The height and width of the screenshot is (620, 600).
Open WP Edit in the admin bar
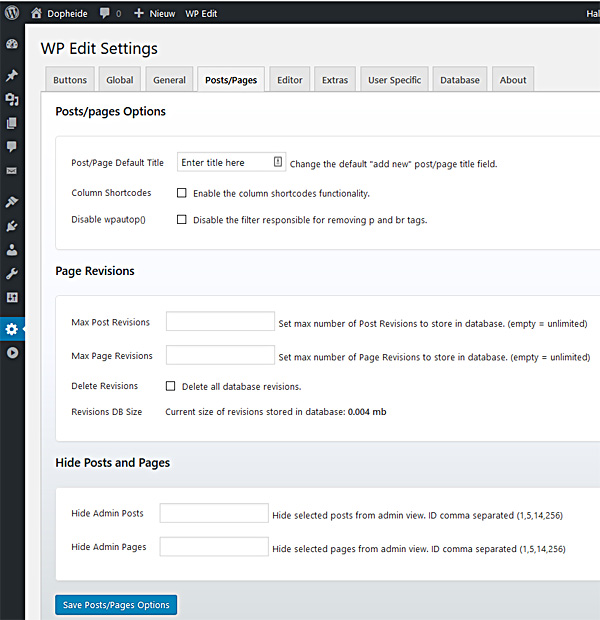click(x=201, y=13)
